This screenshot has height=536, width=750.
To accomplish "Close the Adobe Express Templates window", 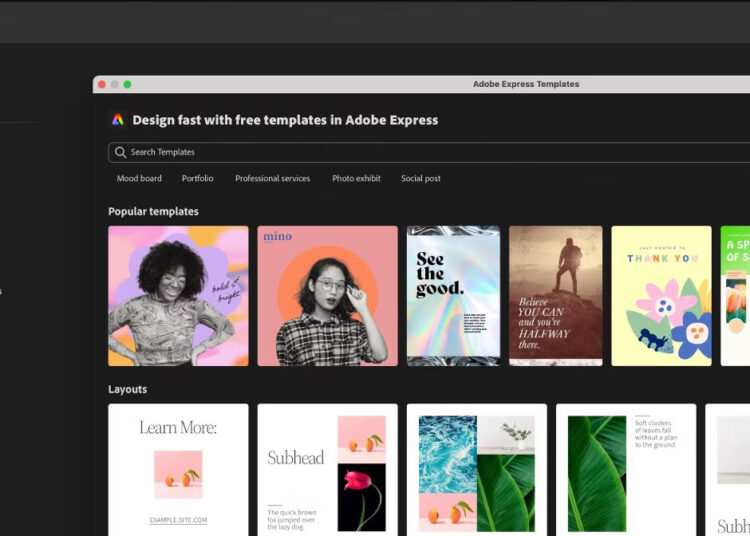I will (x=102, y=85).
